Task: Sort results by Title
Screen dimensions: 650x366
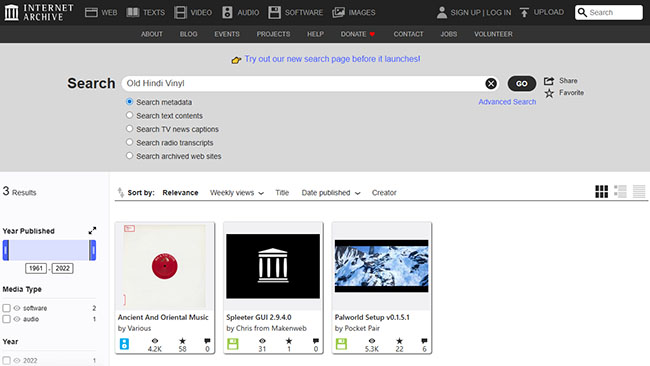Action: [x=282, y=193]
